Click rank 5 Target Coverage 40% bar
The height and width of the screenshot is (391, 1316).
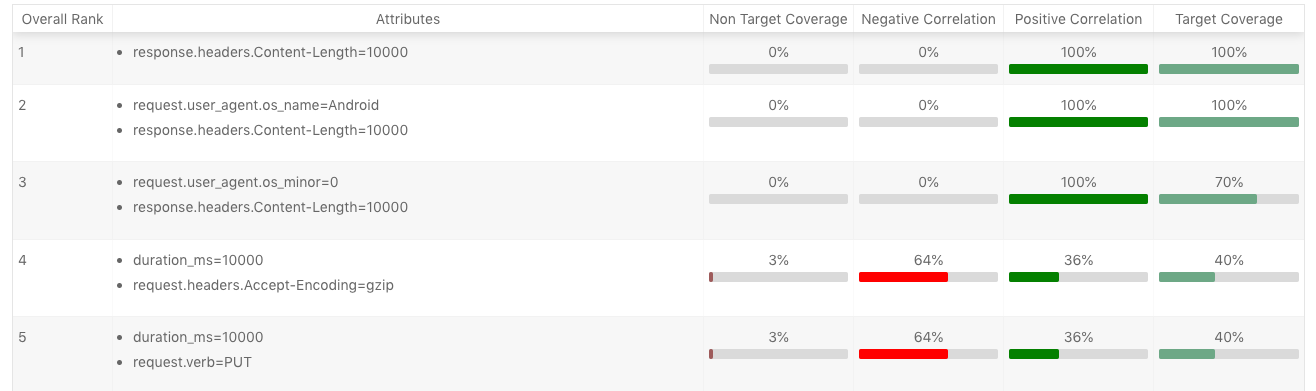point(1229,354)
